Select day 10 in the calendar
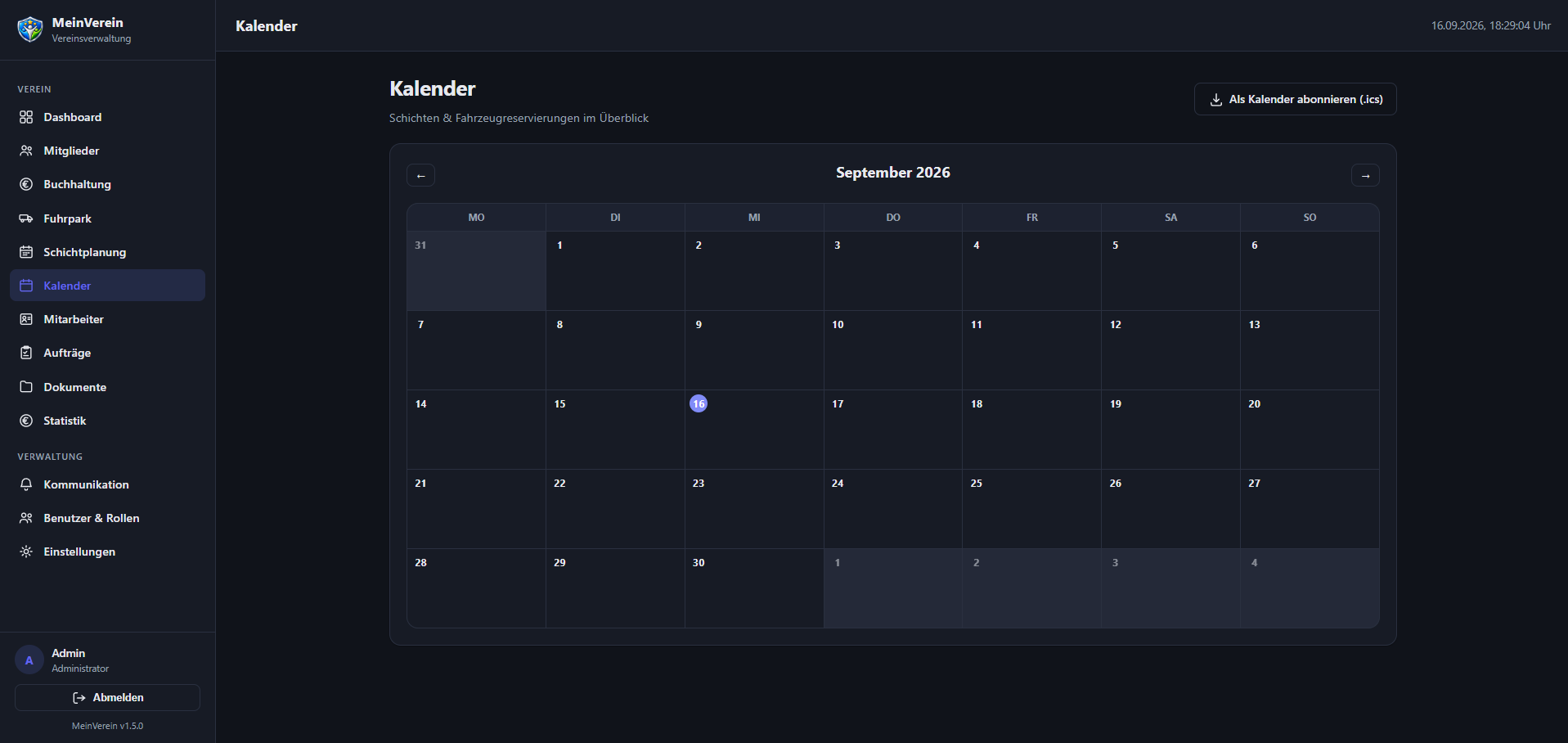Image resolution: width=1568 pixels, height=743 pixels. [x=893, y=350]
